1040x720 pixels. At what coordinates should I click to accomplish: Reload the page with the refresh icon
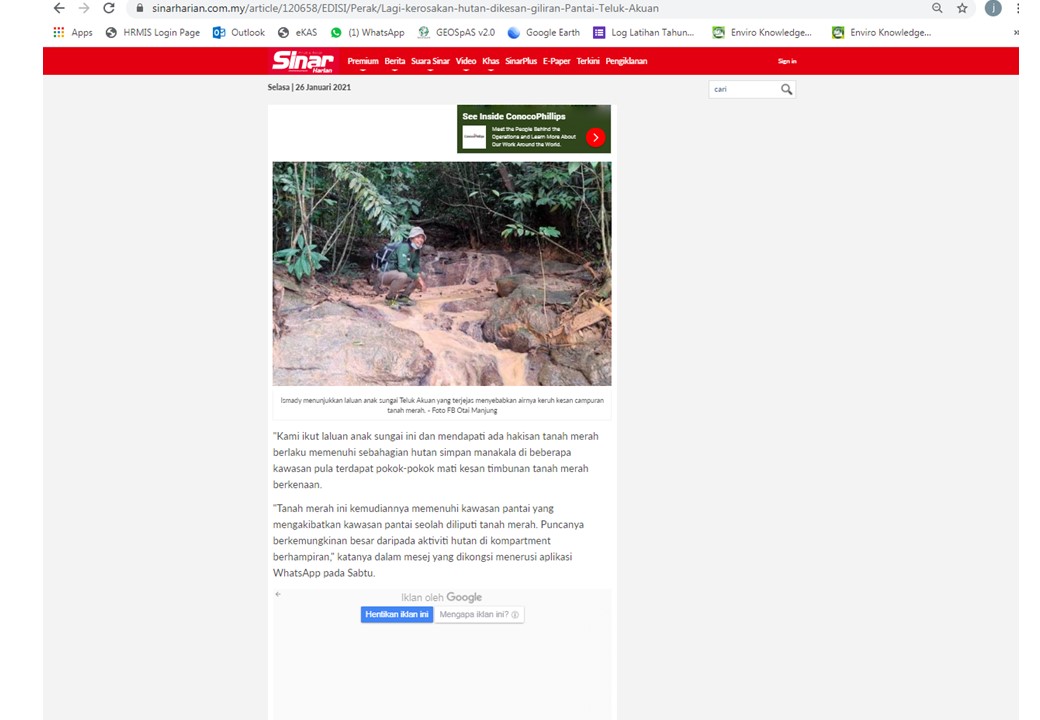(x=109, y=9)
